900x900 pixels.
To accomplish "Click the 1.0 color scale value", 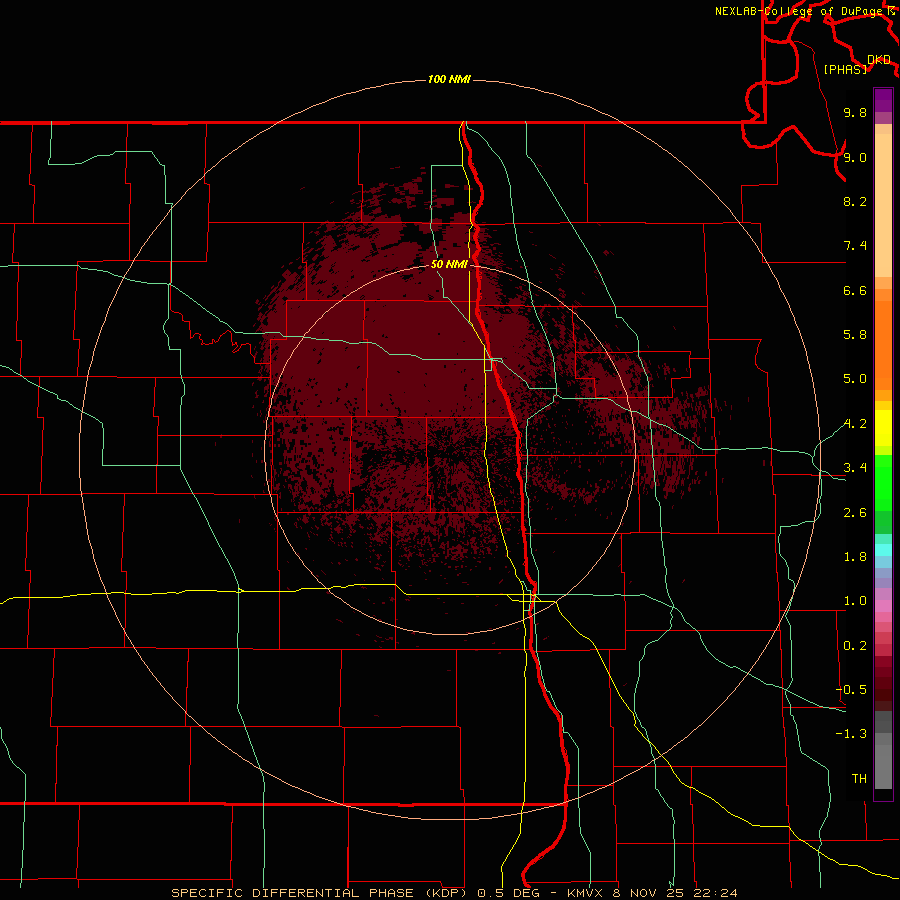I will tap(855, 601).
